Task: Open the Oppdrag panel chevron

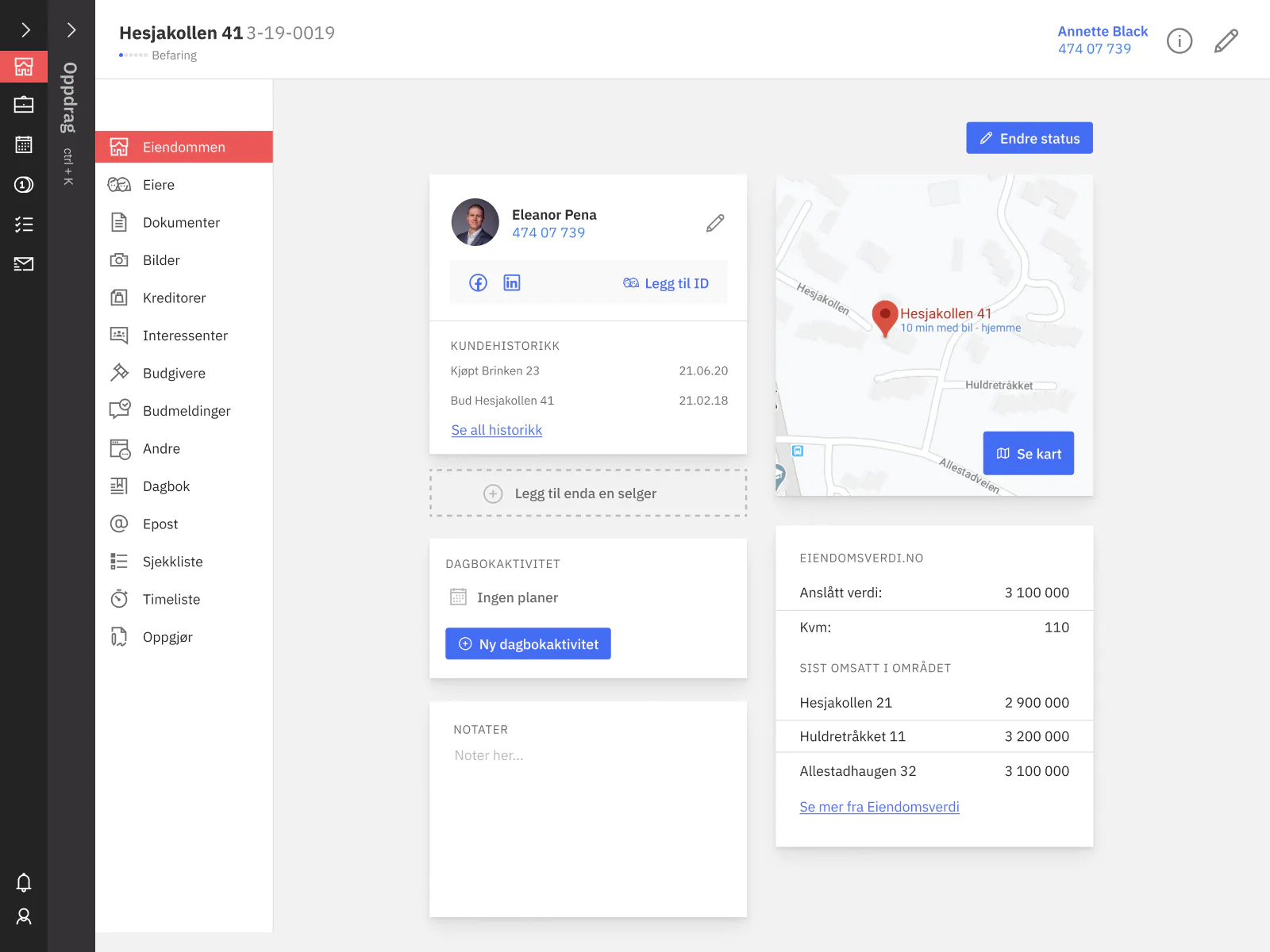Action: pyautogui.click(x=71, y=30)
